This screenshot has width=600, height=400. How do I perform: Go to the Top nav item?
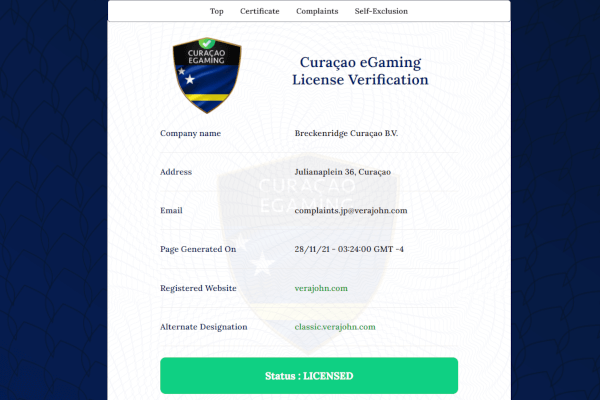coord(217,11)
